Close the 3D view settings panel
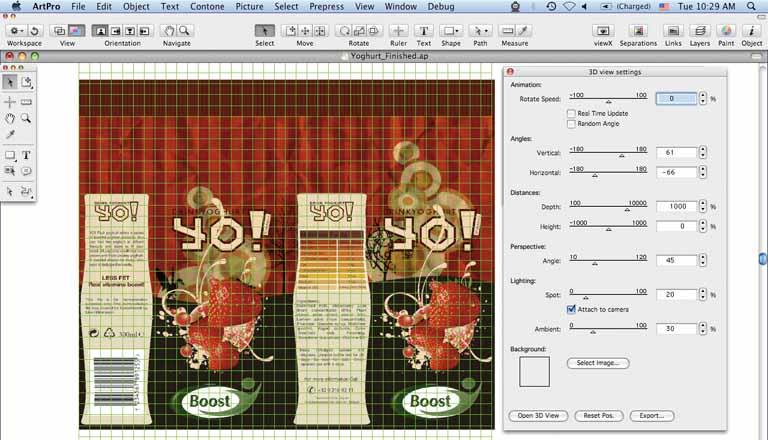The height and width of the screenshot is (440, 768). 510,72
